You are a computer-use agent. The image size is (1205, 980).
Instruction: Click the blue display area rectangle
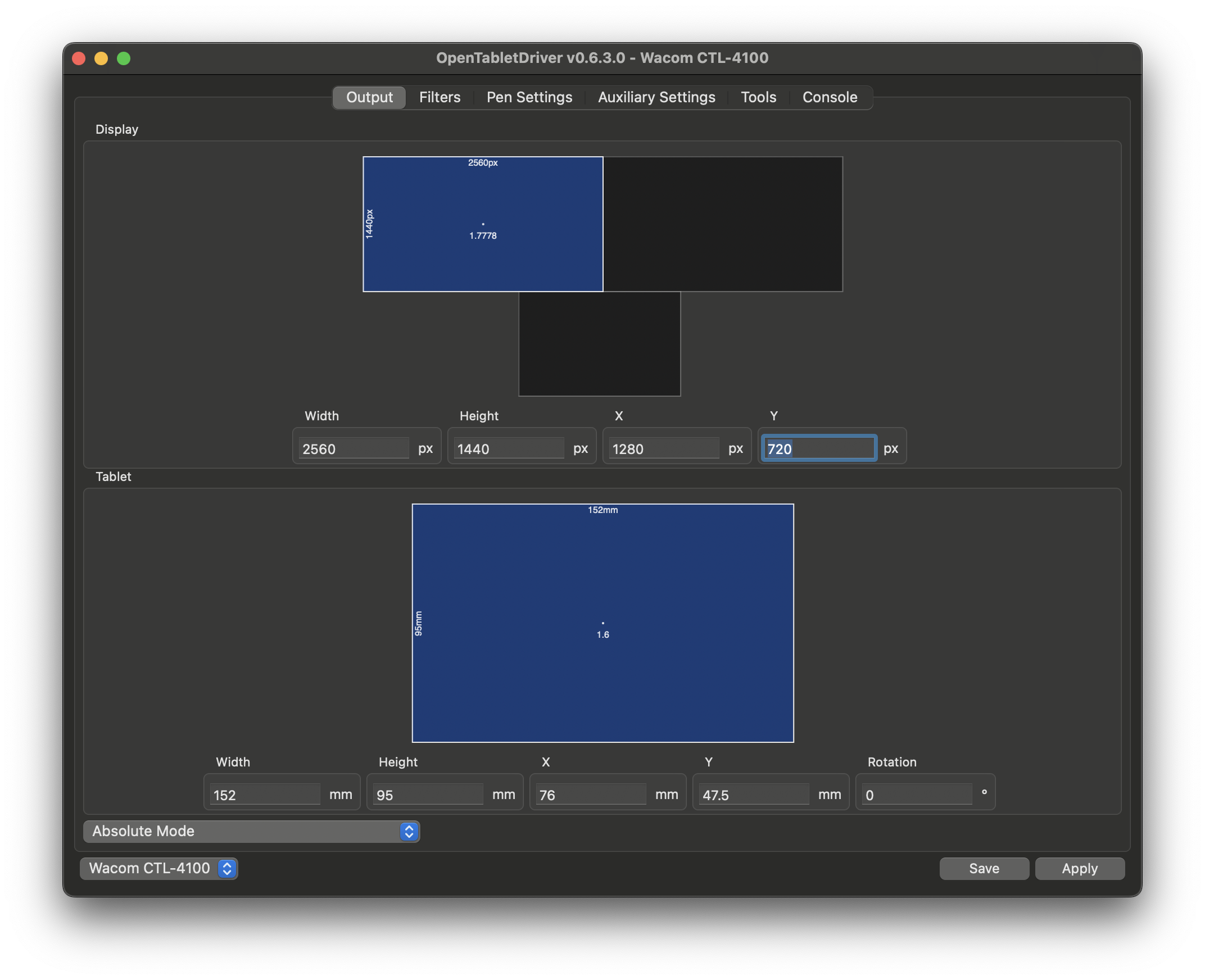(483, 224)
